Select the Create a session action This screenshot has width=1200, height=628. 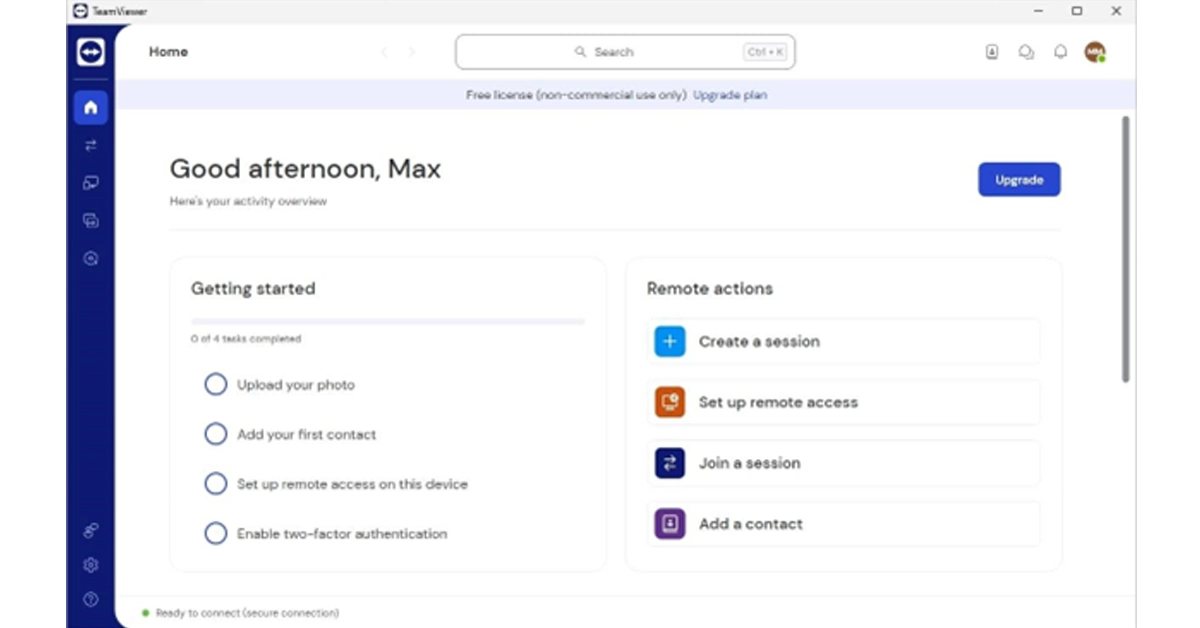click(x=843, y=341)
